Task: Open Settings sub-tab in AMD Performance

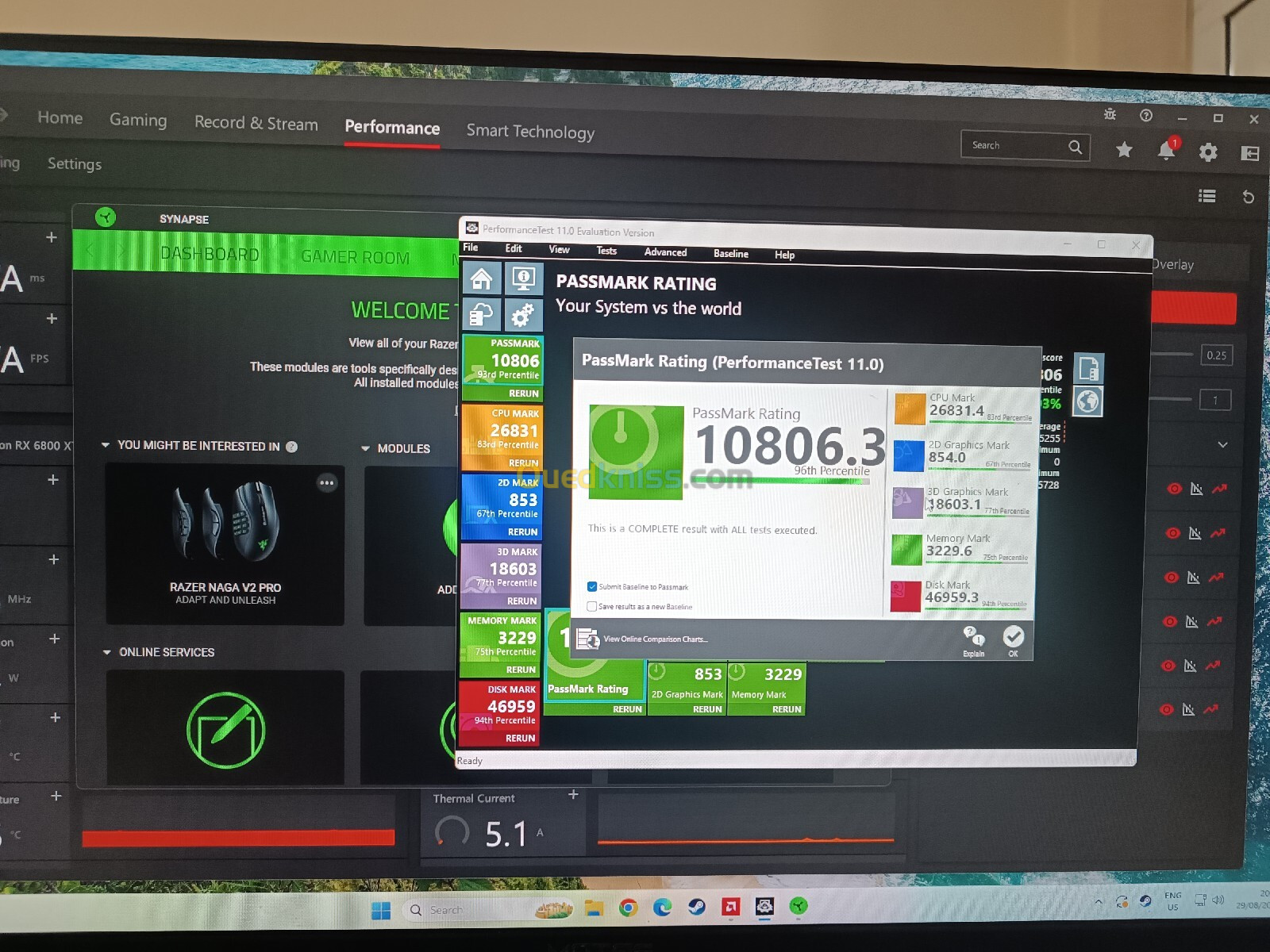Action: click(x=75, y=163)
